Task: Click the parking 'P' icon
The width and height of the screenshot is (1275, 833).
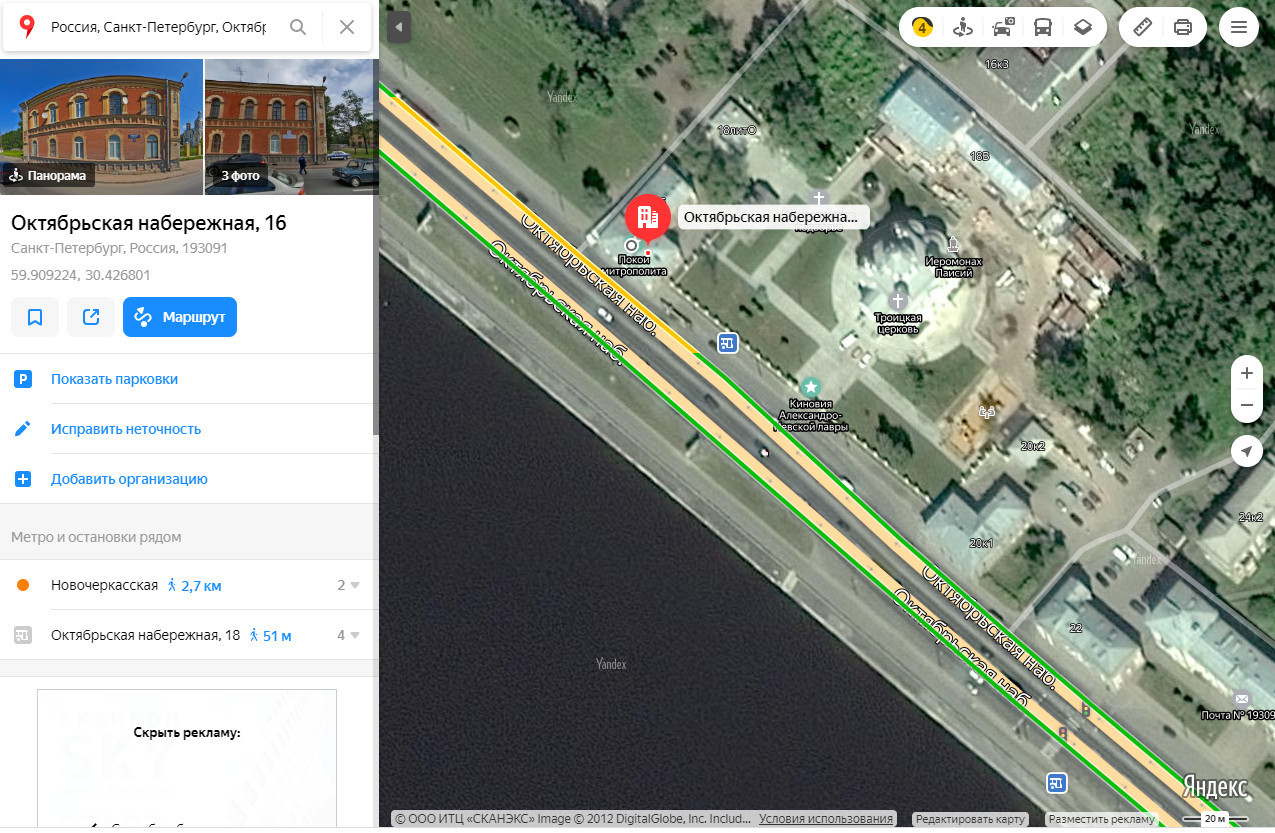Action: coord(23,379)
